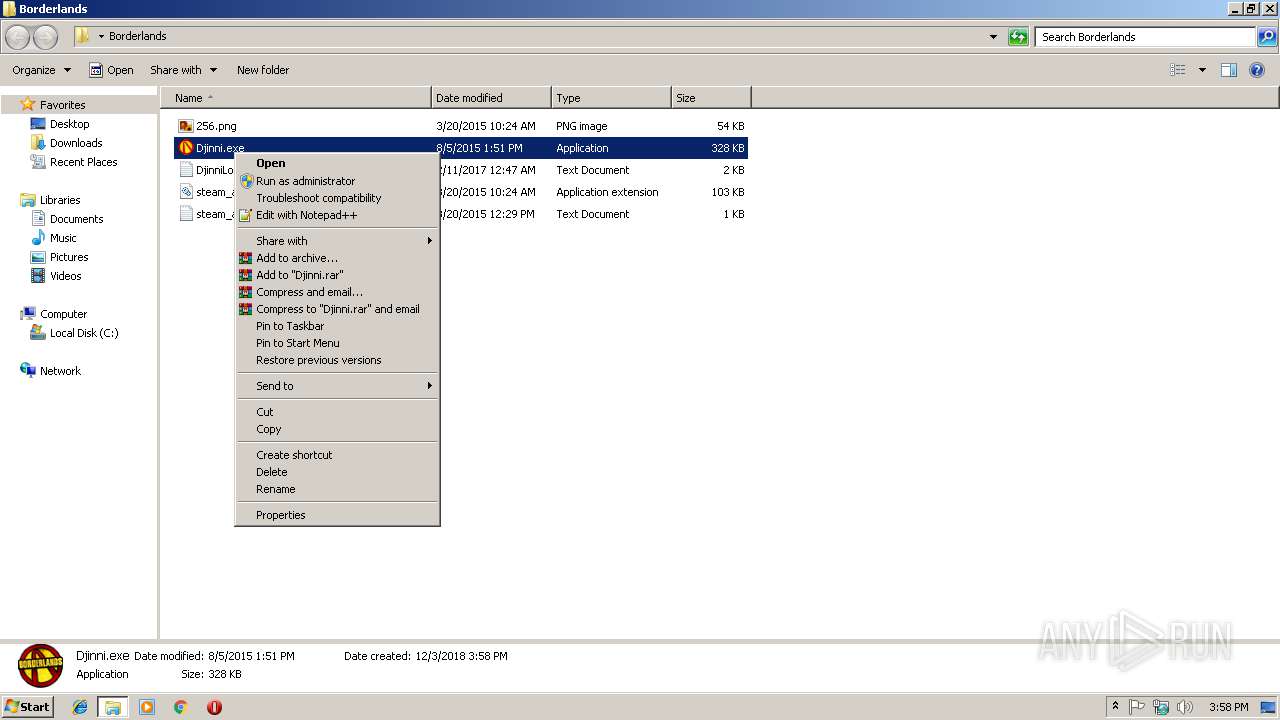Click the Back navigation arrow button

18,37
